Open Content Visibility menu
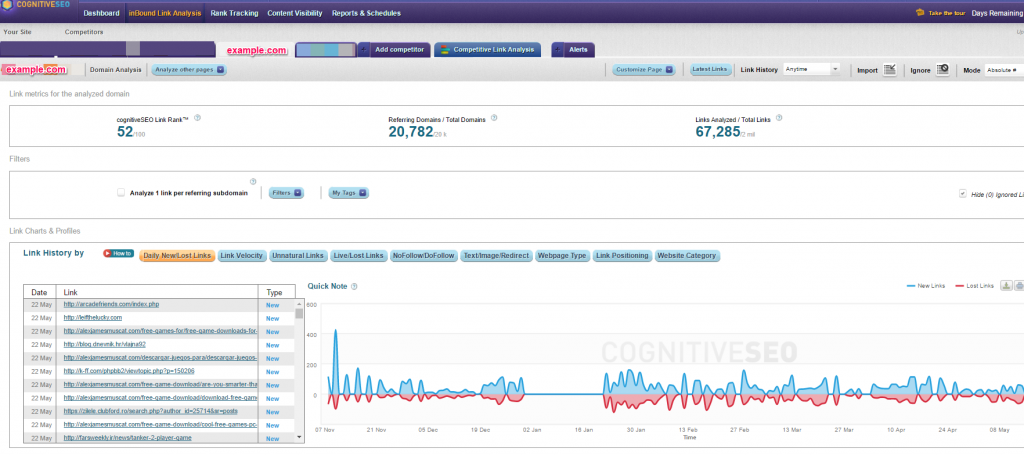 point(295,13)
